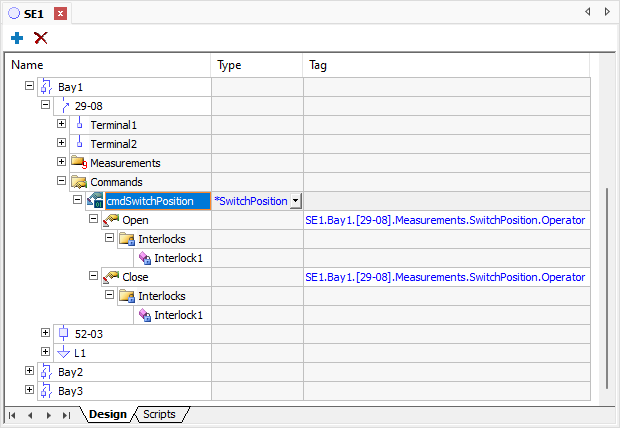Screen dimensions: 620x428
Task: Select the cmdSwitchPosition name cell
Action: 158,201
